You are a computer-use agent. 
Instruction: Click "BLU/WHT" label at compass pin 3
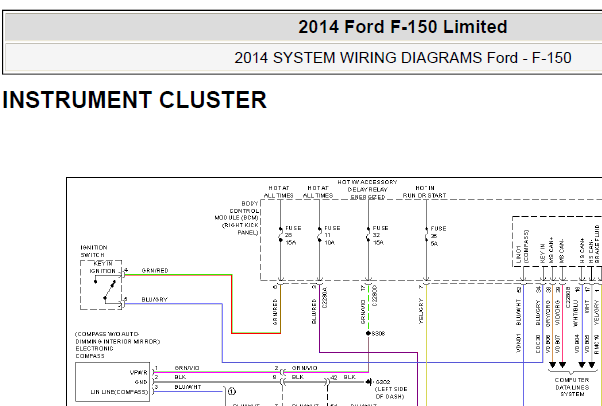pyautogui.click(x=188, y=387)
